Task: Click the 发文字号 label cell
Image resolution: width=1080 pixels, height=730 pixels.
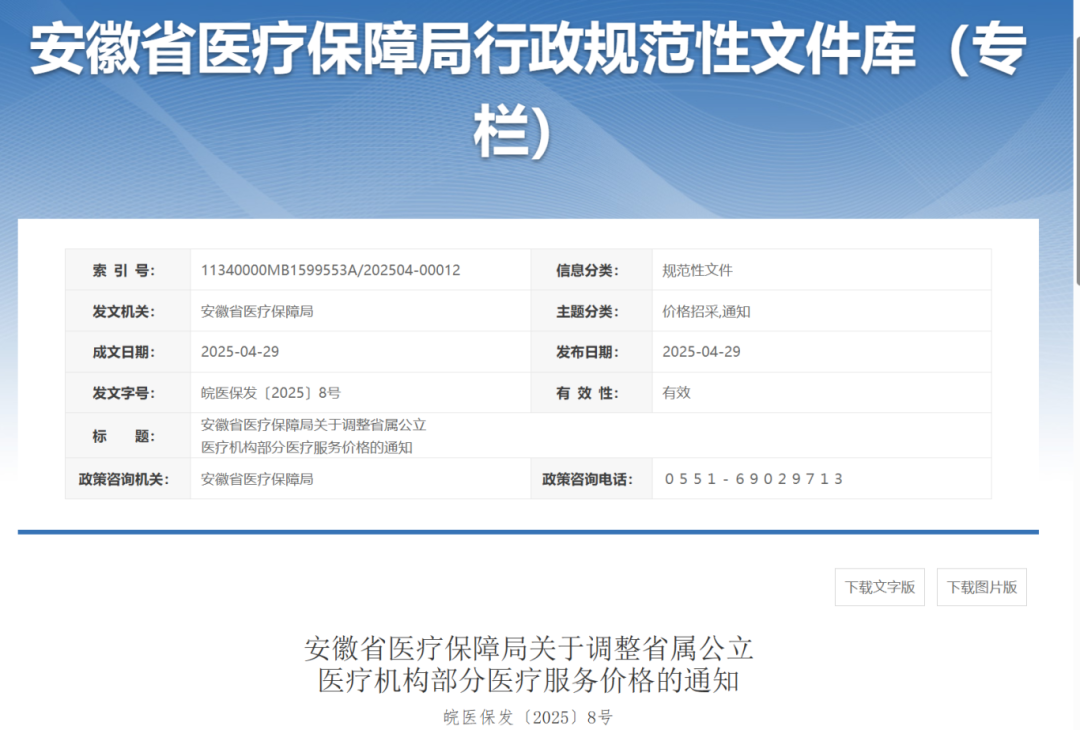Action: 127,393
